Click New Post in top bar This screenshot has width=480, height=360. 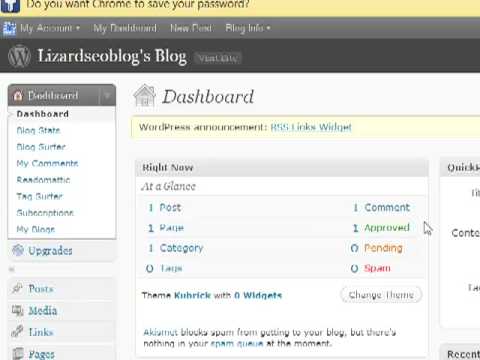[x=191, y=28]
